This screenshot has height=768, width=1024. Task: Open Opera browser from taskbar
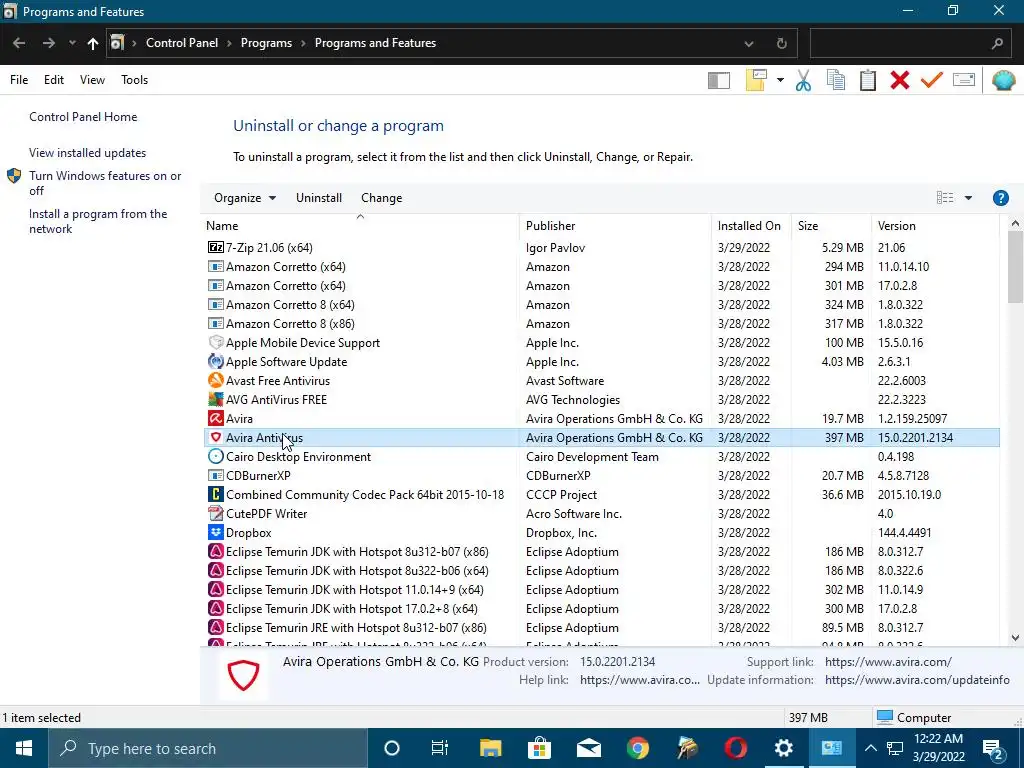click(x=735, y=748)
